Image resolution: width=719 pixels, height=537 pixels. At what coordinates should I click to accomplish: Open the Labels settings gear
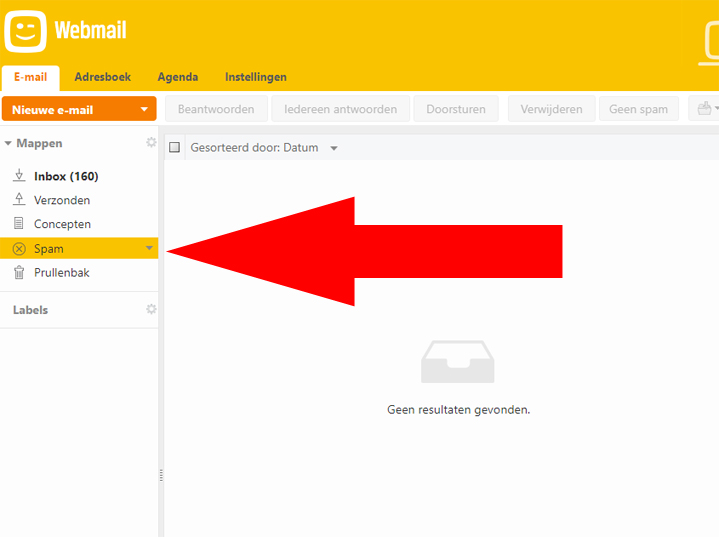(x=151, y=310)
